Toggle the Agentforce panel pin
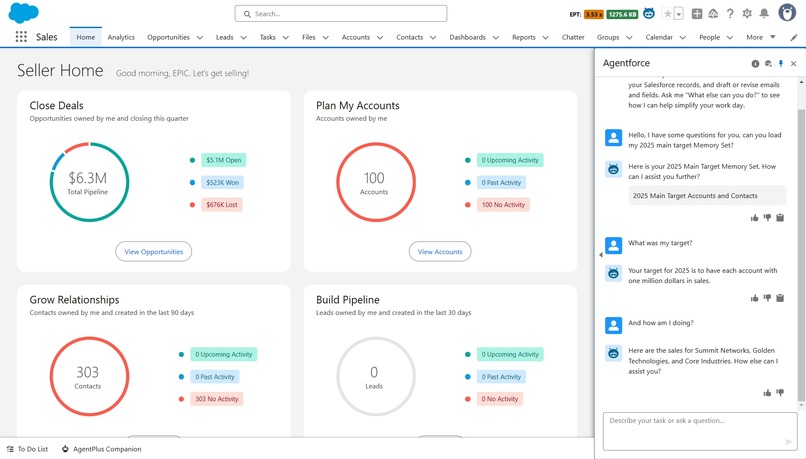 pyautogui.click(x=781, y=64)
